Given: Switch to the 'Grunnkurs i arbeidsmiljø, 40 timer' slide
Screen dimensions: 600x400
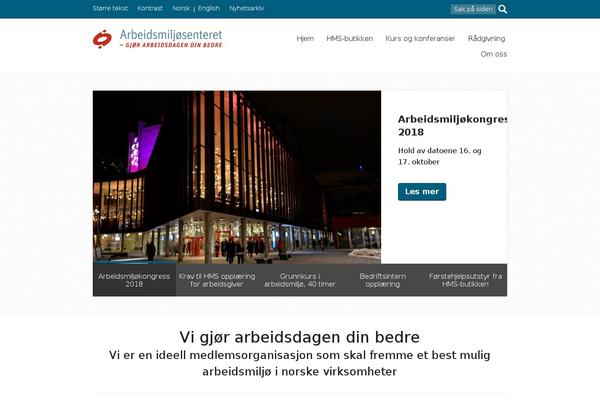Looking at the screenshot, I should [x=300, y=280].
